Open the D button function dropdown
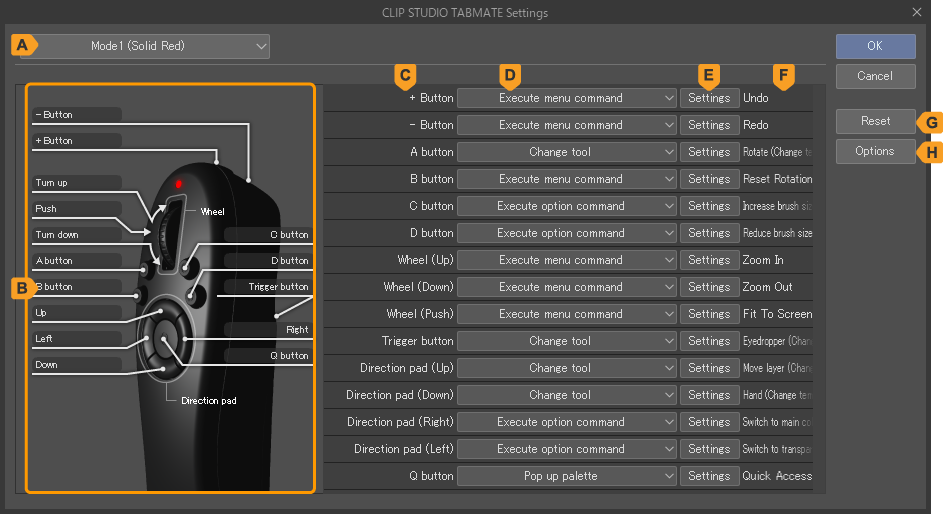This screenshot has width=952, height=516. [566, 233]
